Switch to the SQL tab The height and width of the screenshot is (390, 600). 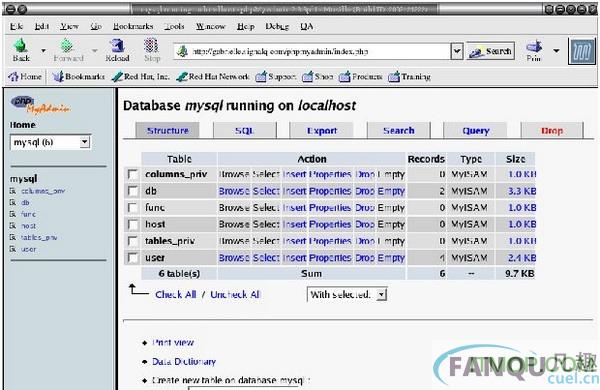click(x=245, y=131)
